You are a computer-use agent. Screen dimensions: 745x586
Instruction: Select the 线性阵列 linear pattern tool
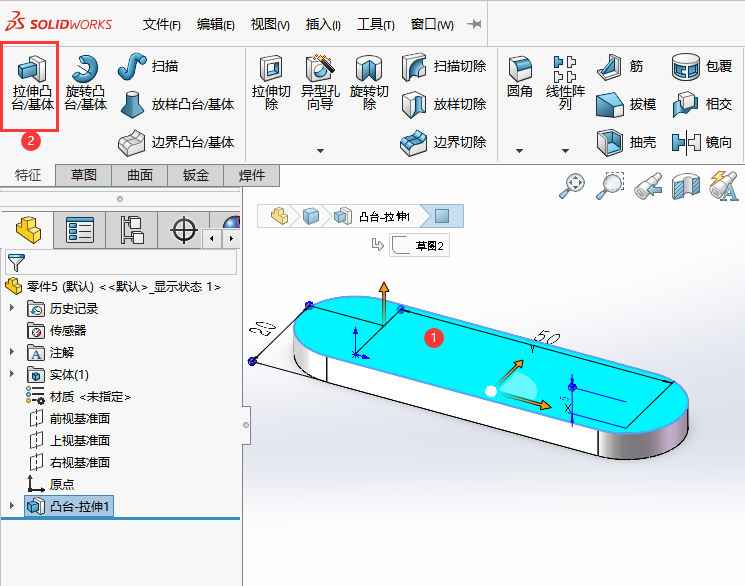click(565, 84)
